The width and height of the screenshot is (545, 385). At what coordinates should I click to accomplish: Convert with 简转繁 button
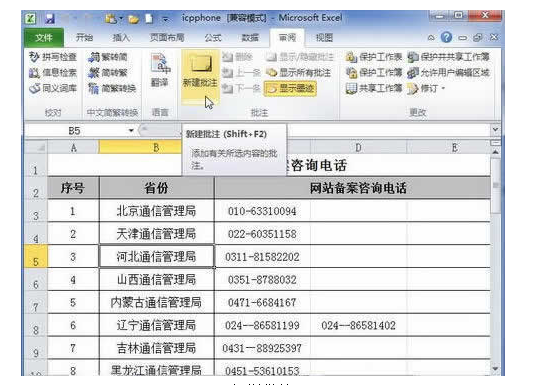[x=108, y=73]
